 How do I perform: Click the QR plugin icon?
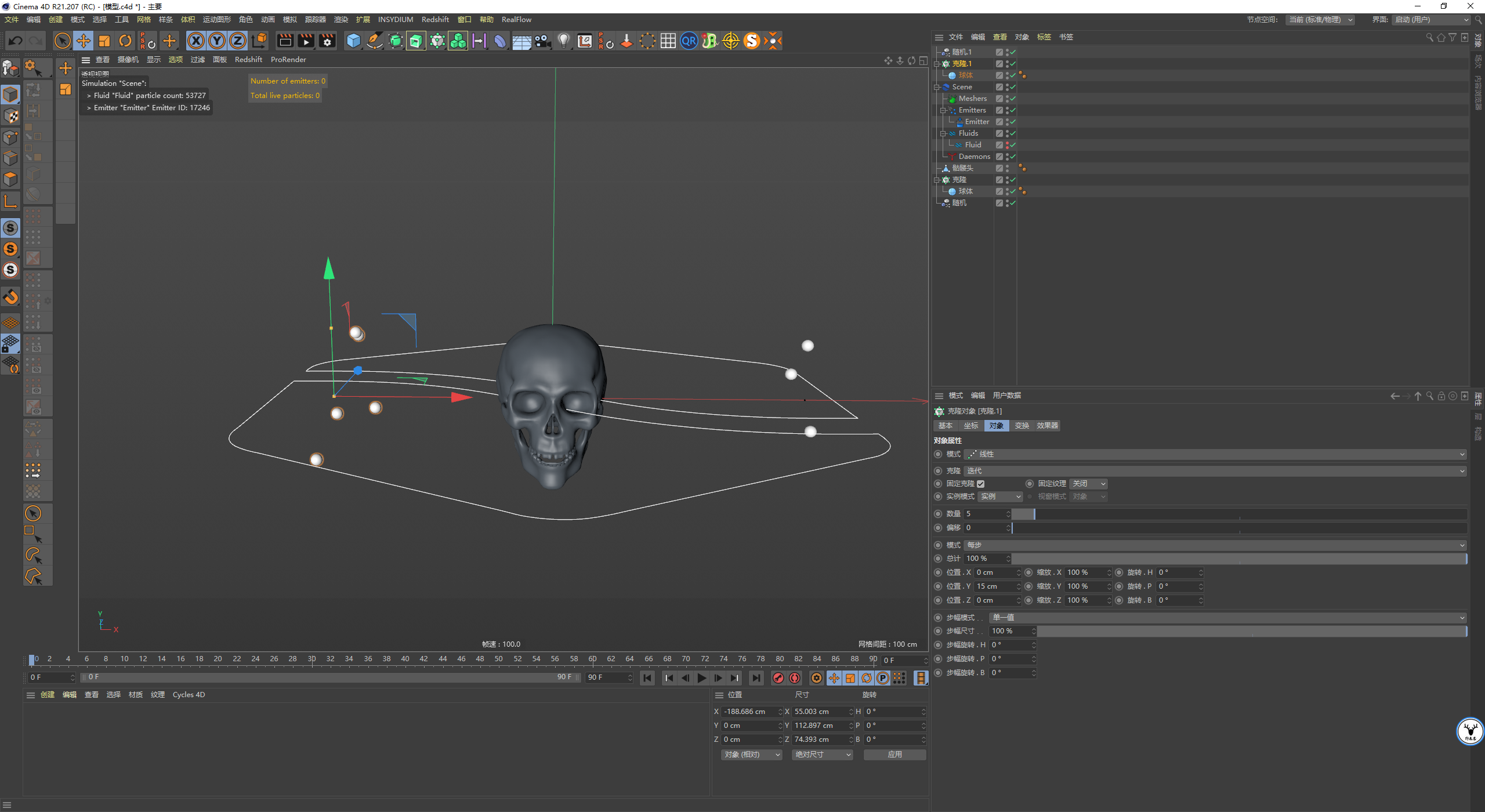pyautogui.click(x=689, y=41)
